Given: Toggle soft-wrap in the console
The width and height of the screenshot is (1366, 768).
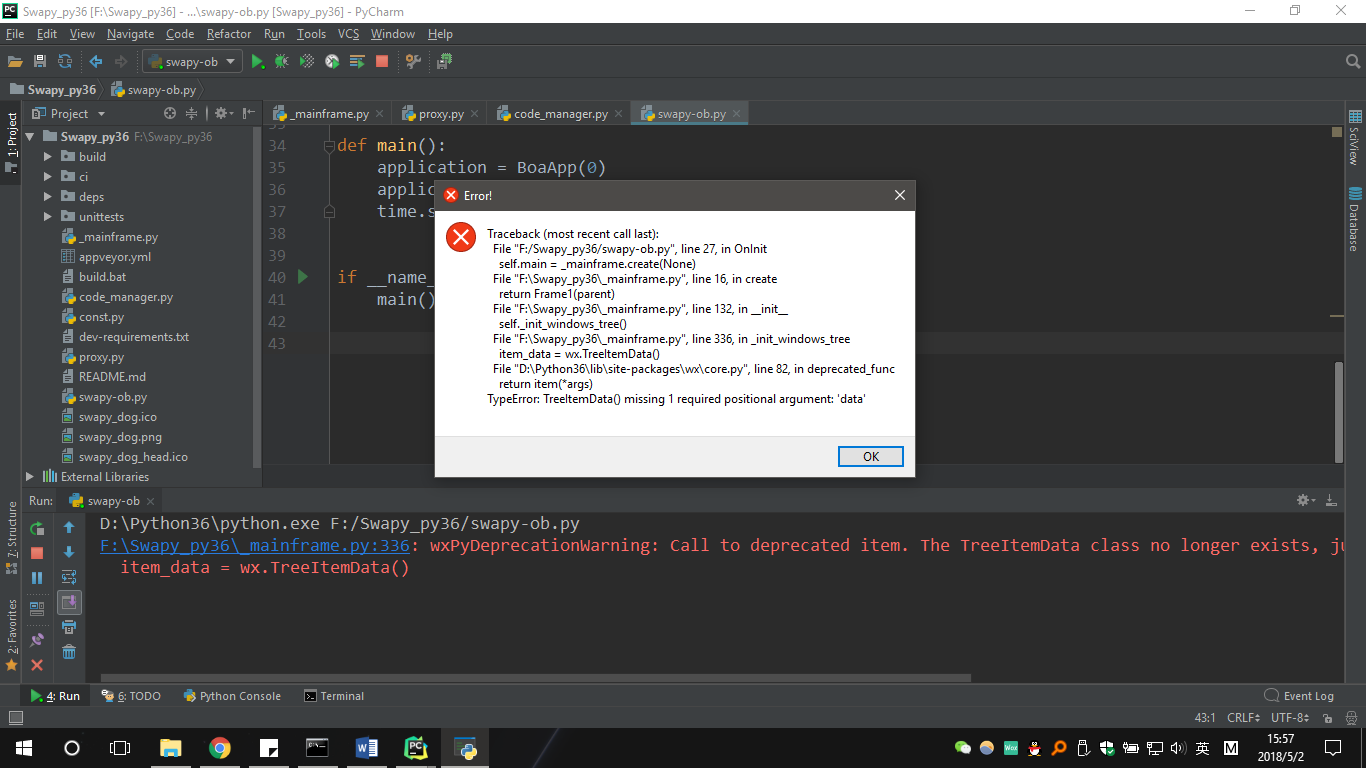Looking at the screenshot, I should pyautogui.click(x=68, y=576).
